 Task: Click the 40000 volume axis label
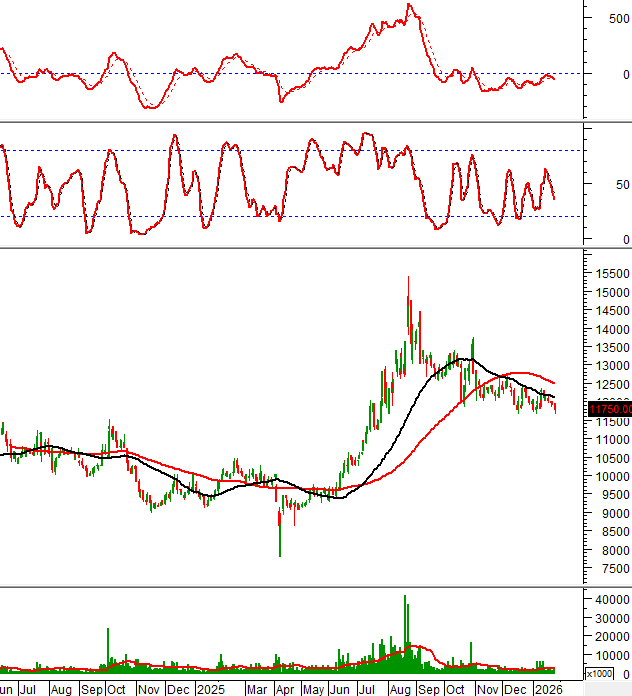(609, 599)
